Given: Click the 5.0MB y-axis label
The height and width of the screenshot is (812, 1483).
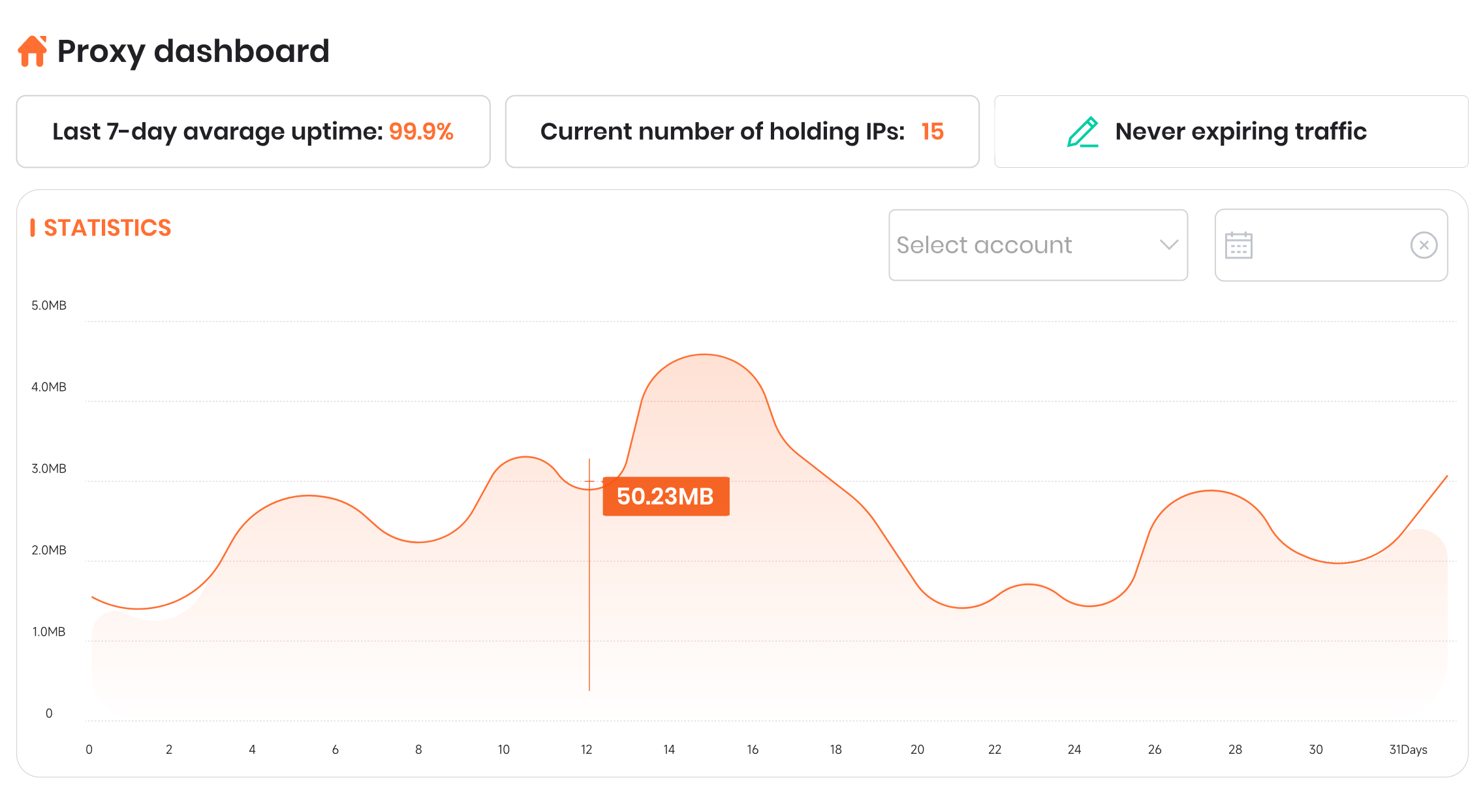Looking at the screenshot, I should [x=49, y=305].
